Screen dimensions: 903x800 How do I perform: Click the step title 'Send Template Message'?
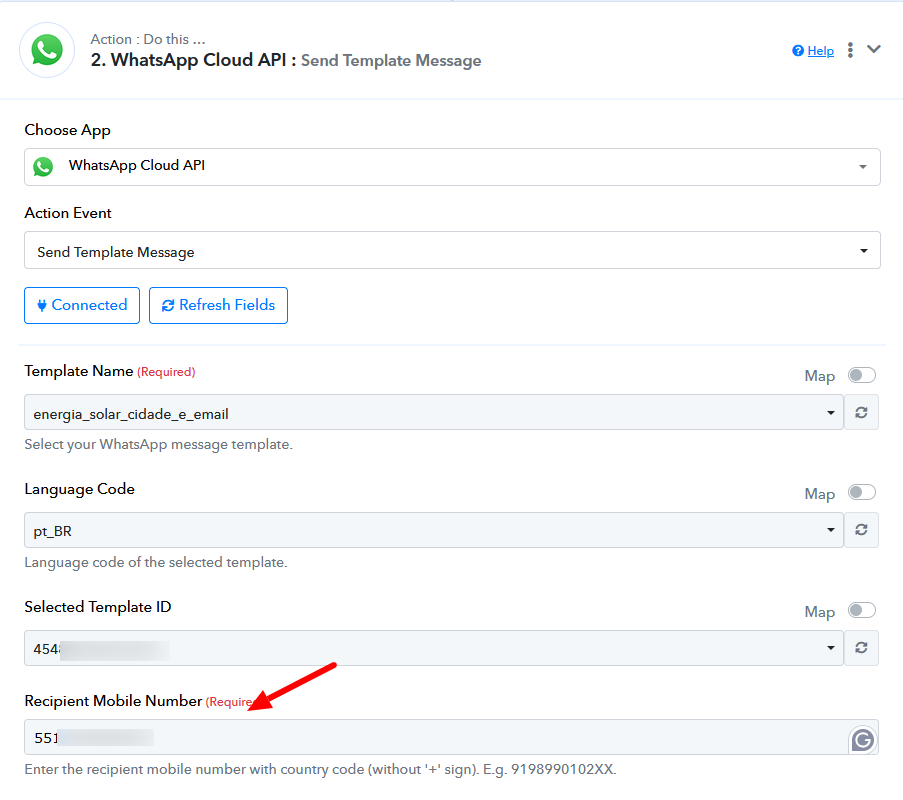(391, 60)
